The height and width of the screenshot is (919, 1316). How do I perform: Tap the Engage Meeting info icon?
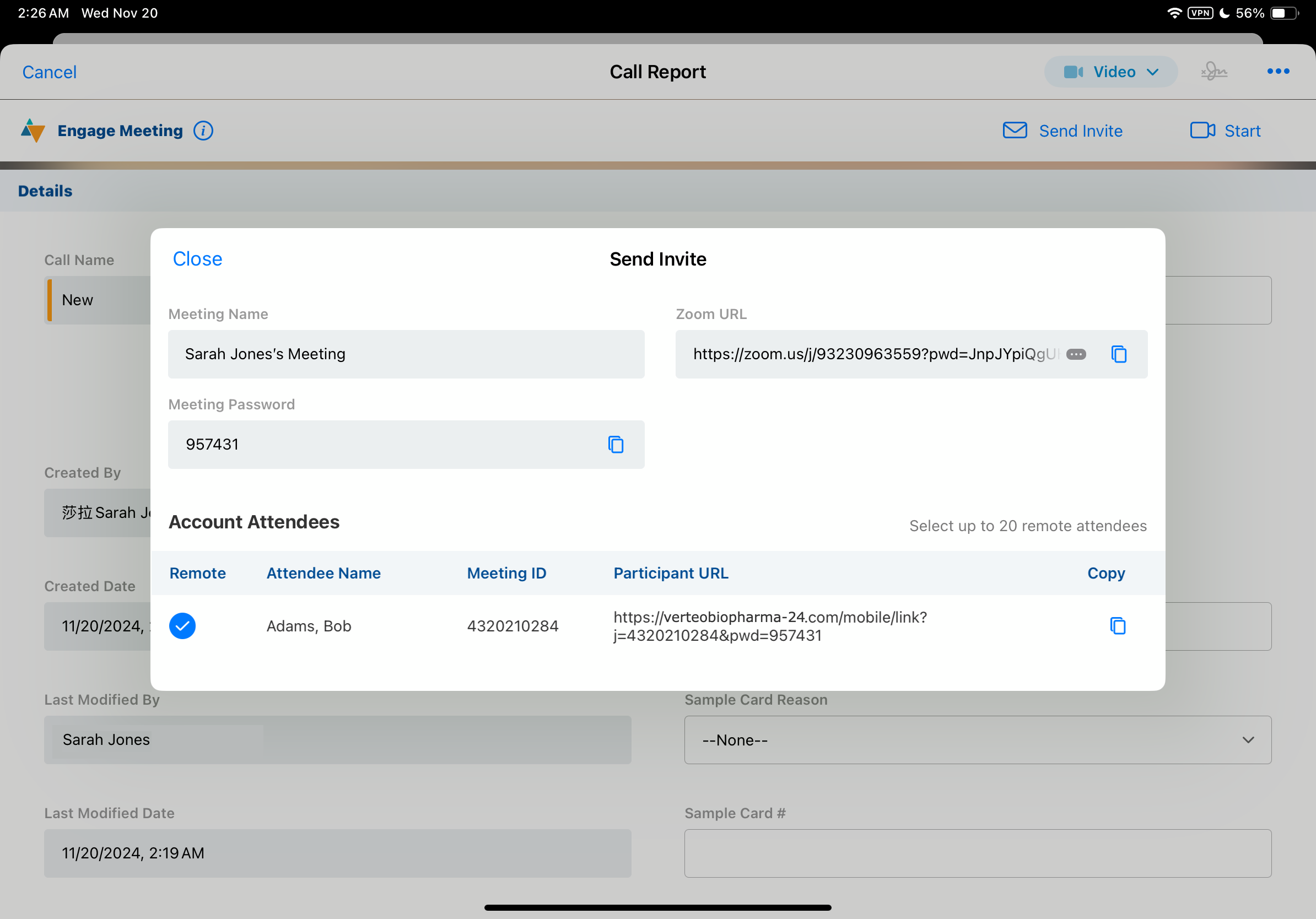(203, 131)
